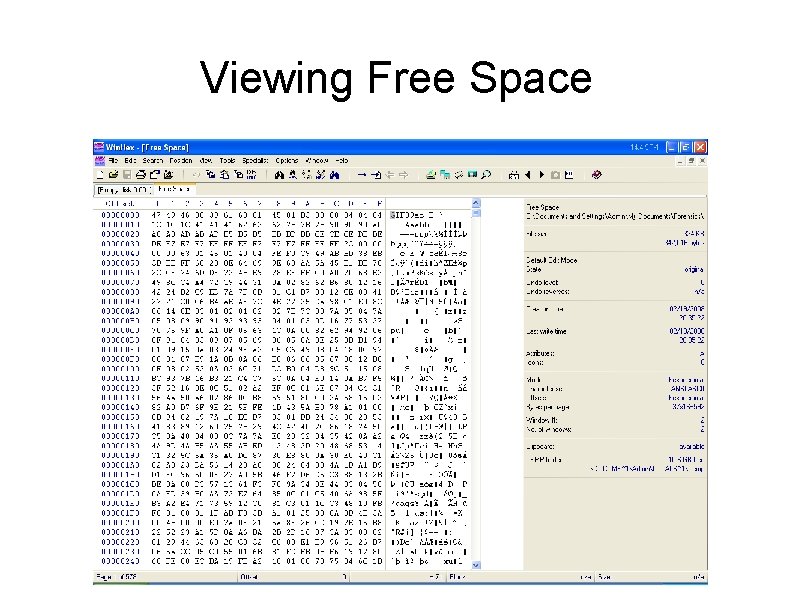Click the Print toolbar icon
Image resolution: width=794 pixels, height=596 pixels.
pos(141,175)
